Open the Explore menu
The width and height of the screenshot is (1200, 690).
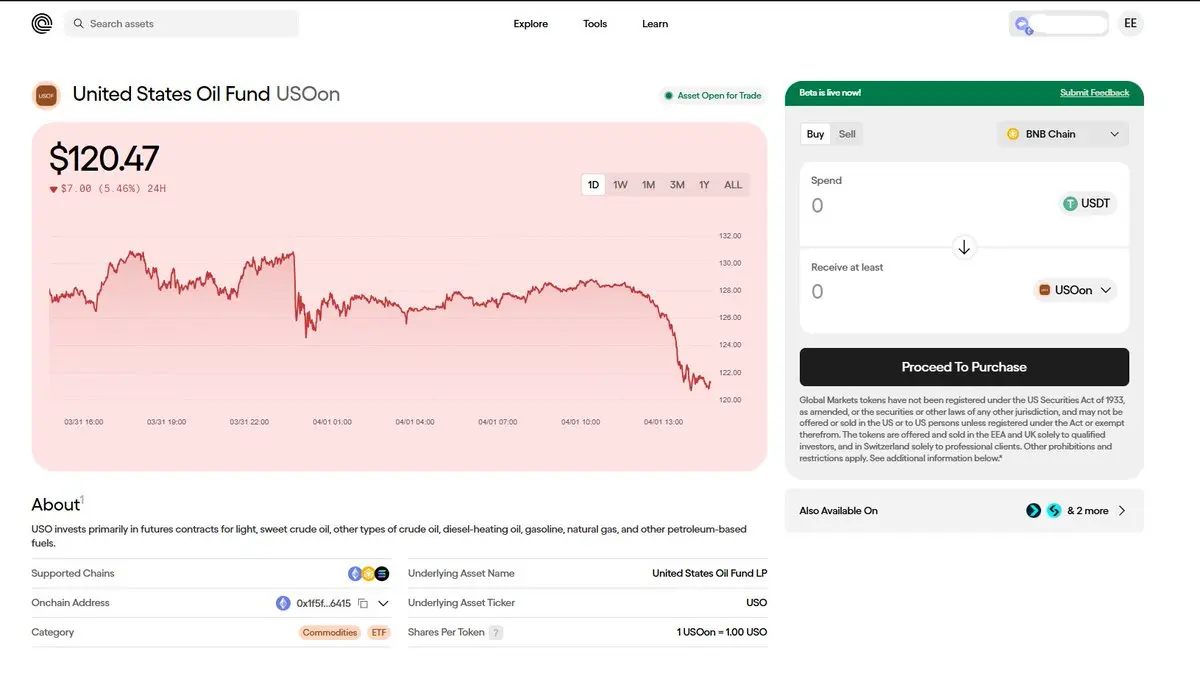[x=531, y=24]
